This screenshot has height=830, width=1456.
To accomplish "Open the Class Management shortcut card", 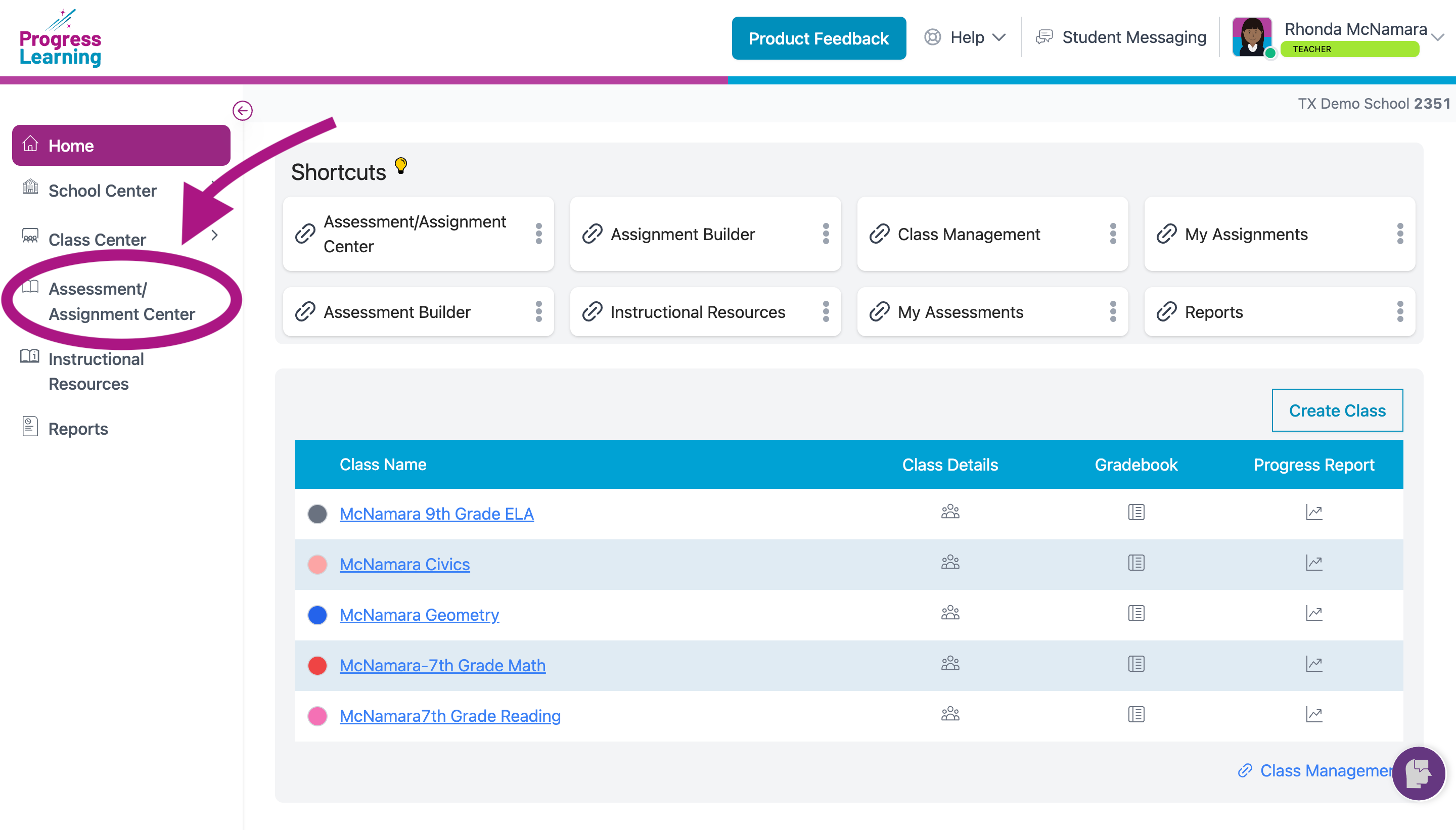I will (992, 234).
